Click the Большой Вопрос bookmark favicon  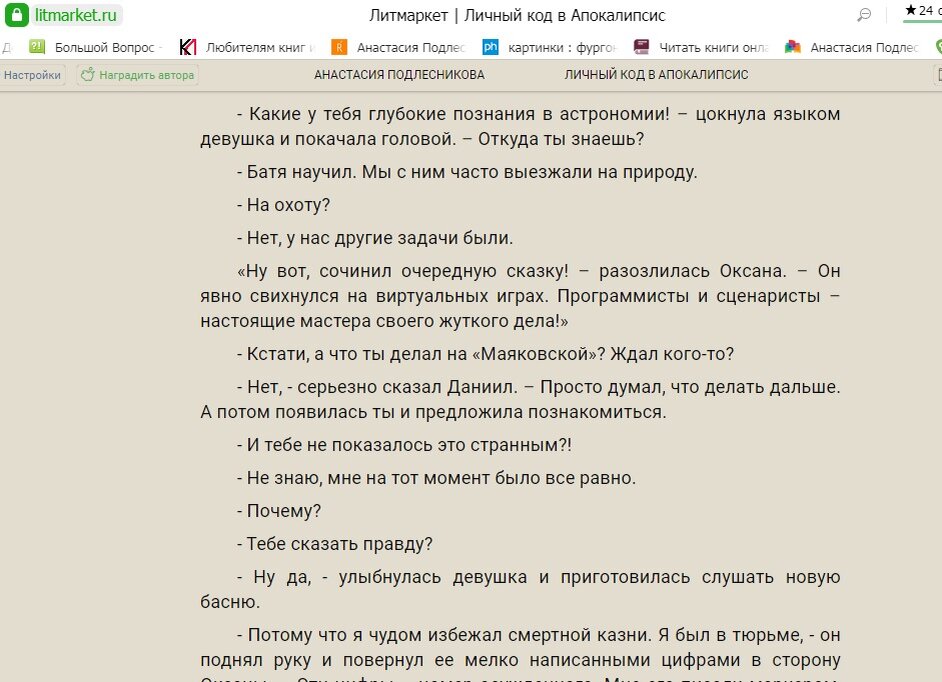[x=37, y=46]
